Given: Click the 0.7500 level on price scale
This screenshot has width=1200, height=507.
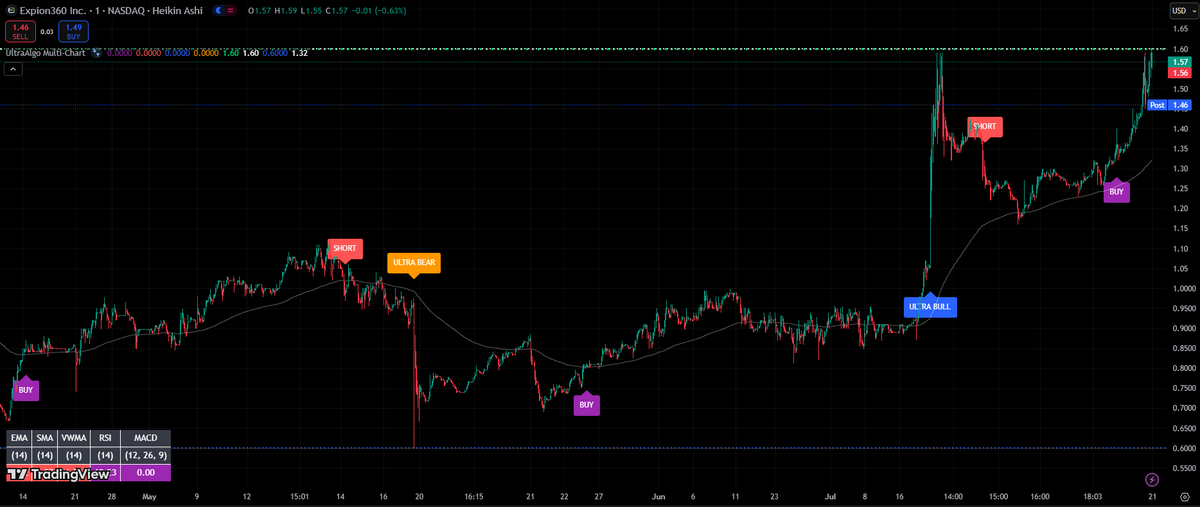Looking at the screenshot, I should (x=1184, y=388).
